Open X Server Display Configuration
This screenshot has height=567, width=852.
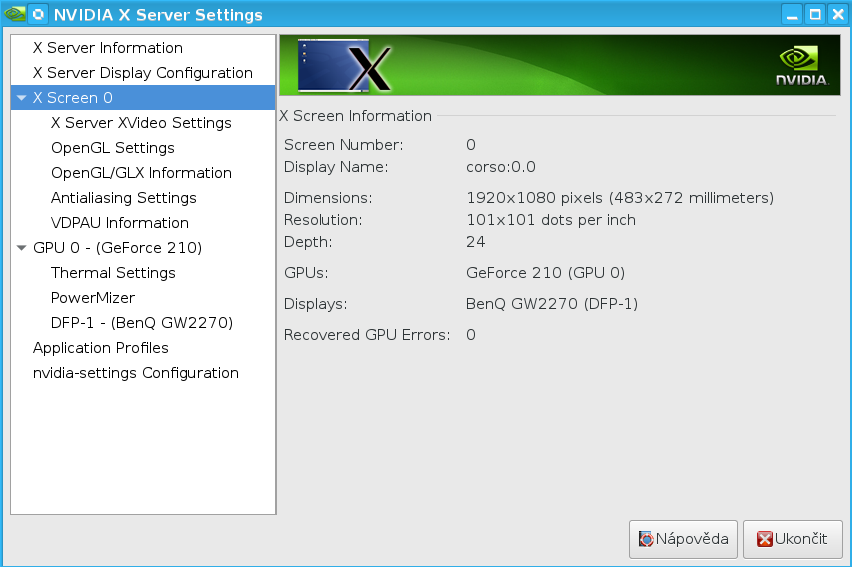click(x=143, y=73)
